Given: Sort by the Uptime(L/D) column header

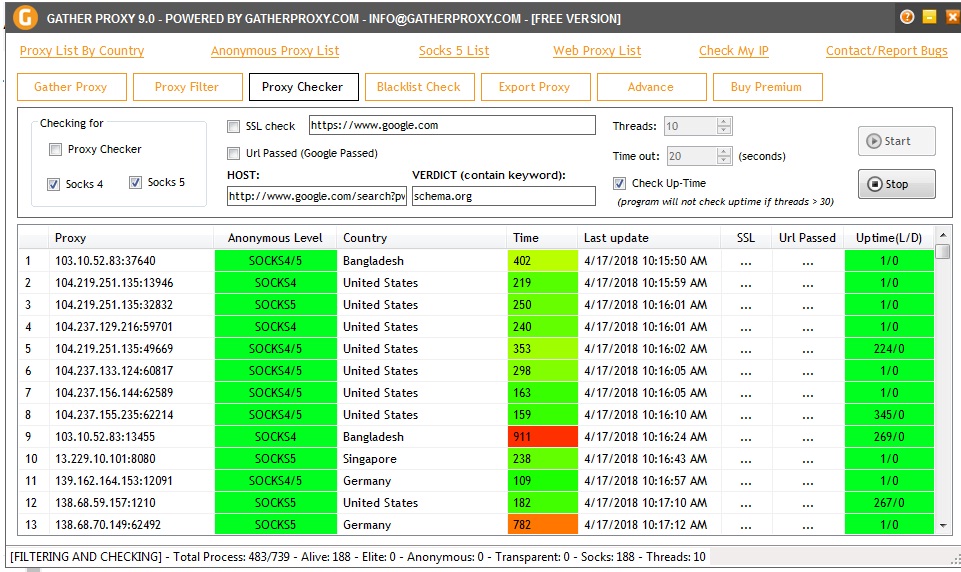Looking at the screenshot, I should pyautogui.click(x=889, y=238).
